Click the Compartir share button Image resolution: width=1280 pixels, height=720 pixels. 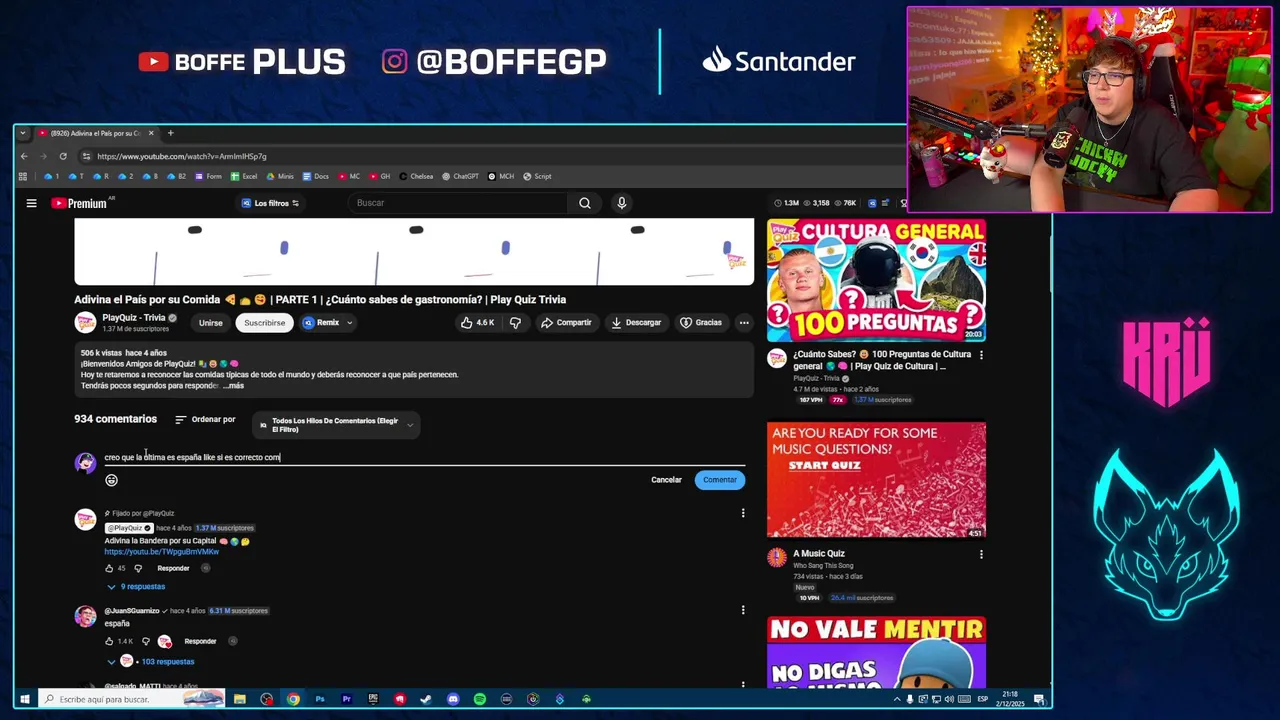point(566,323)
